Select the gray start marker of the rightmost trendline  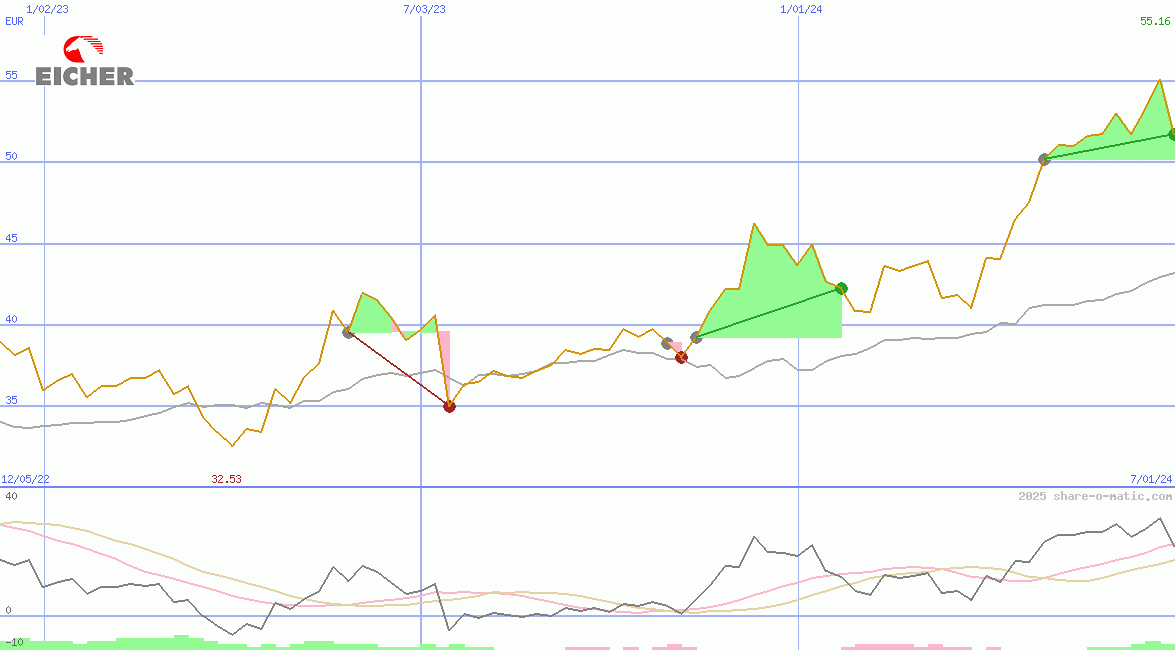(x=1043, y=158)
